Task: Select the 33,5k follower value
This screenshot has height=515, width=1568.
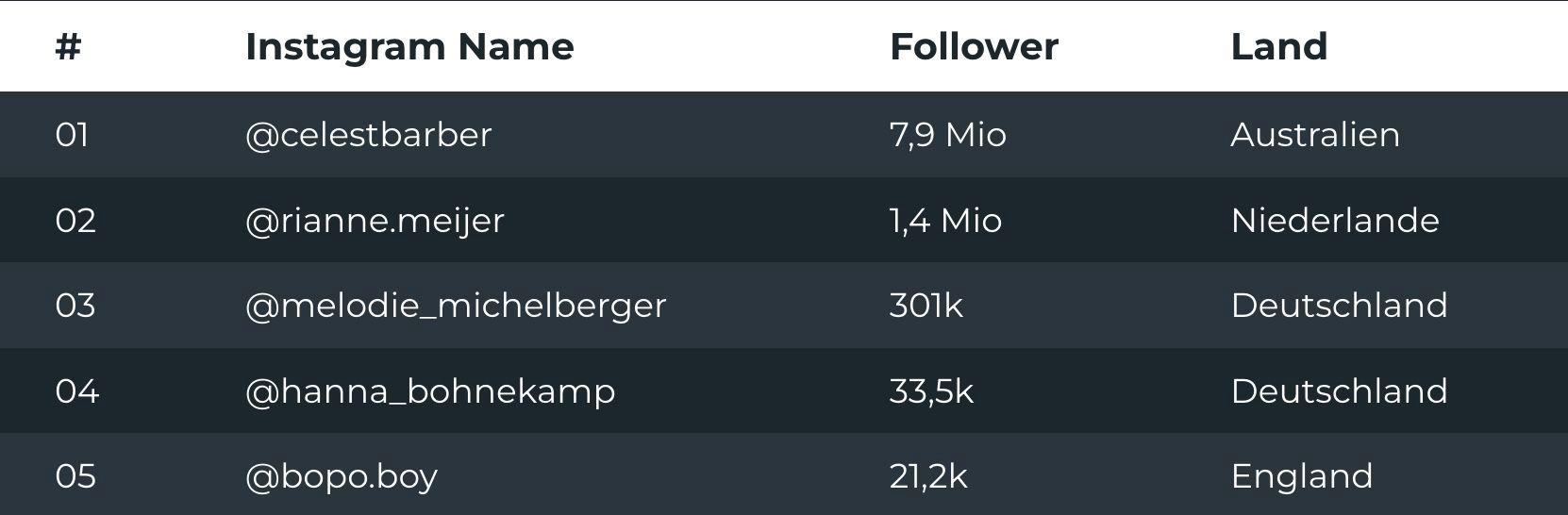Action: tap(931, 391)
